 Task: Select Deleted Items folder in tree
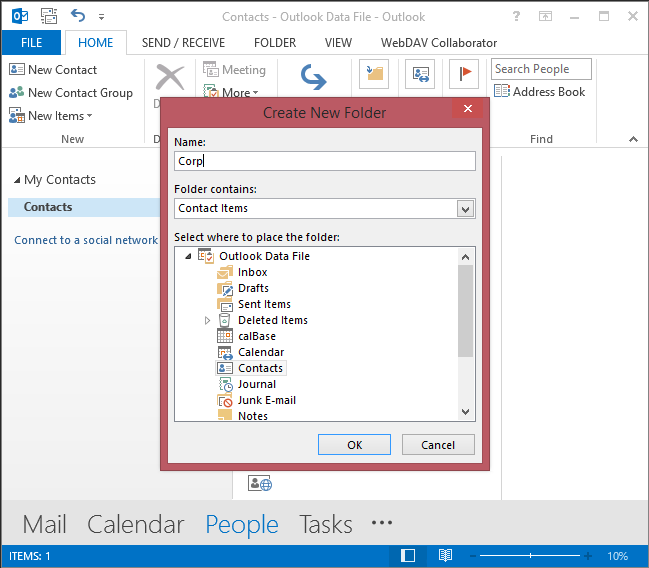pos(273,320)
